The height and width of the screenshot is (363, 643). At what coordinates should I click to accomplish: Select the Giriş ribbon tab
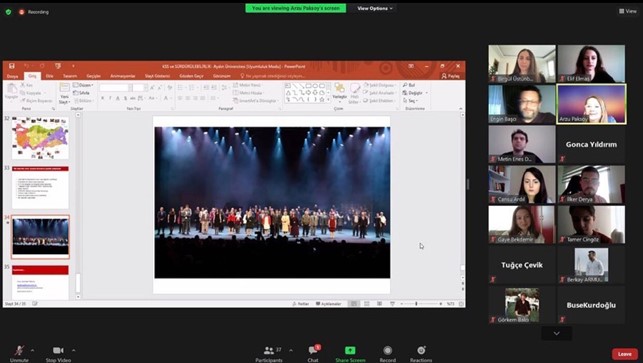pos(32,76)
